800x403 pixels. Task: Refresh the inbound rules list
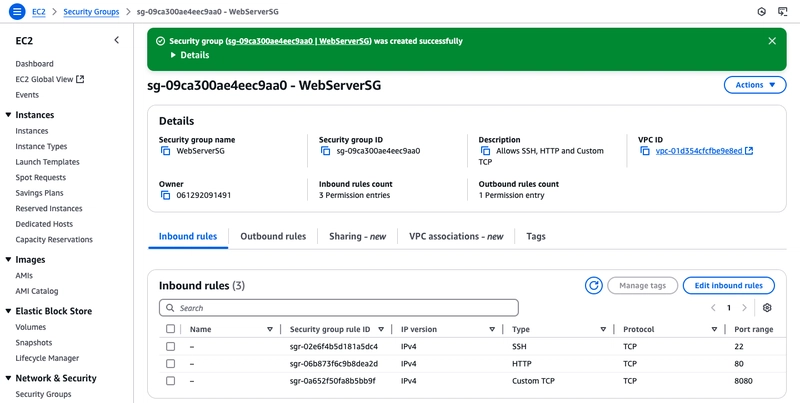(593, 286)
